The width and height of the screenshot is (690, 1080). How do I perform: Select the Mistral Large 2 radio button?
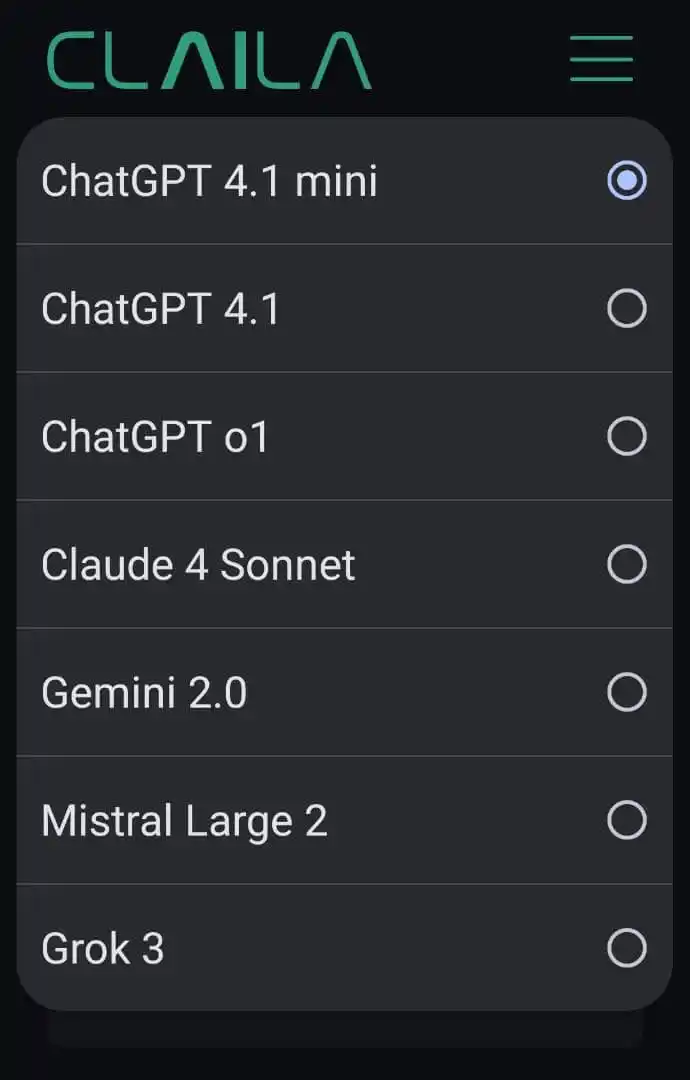point(627,820)
